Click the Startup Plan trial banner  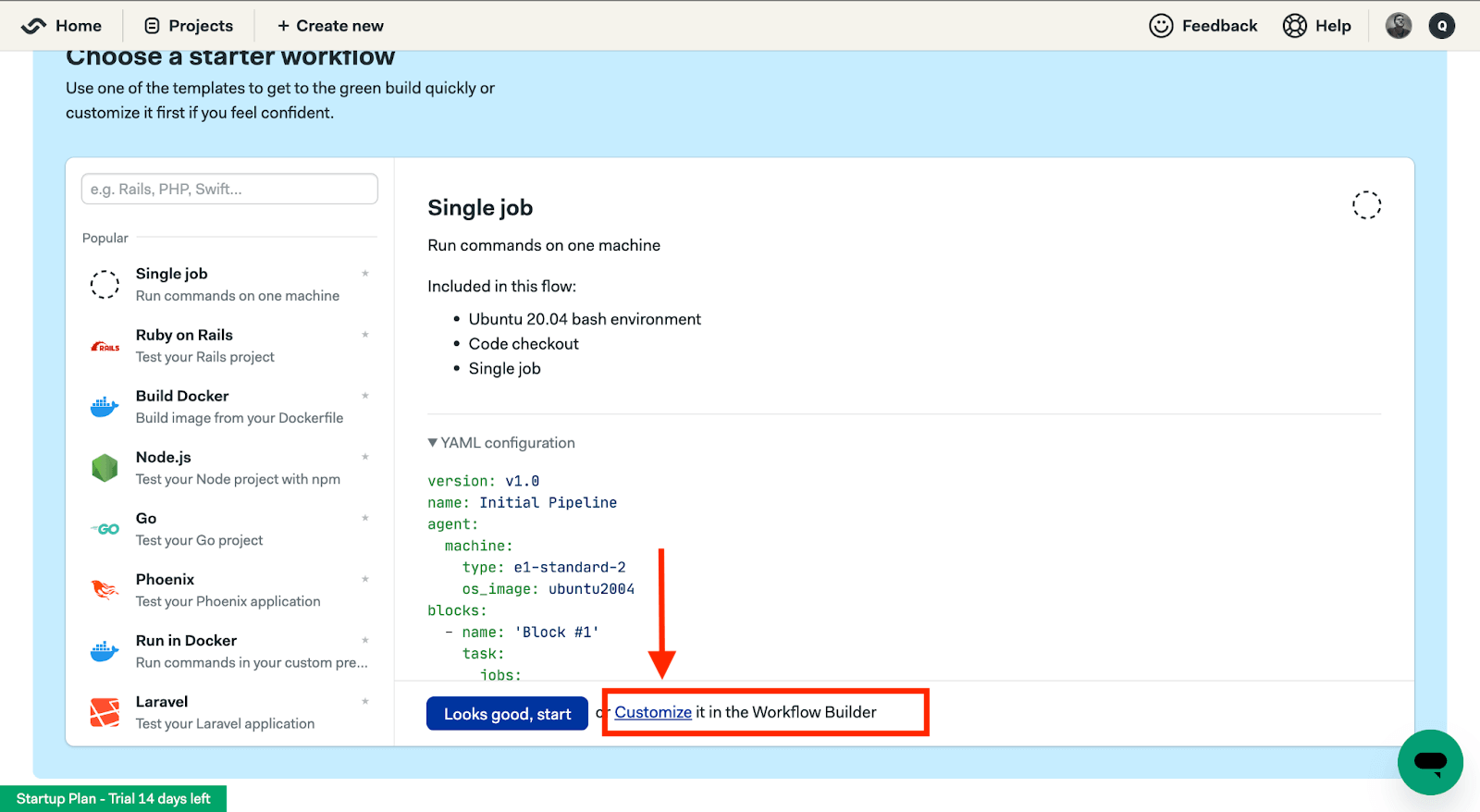coord(113,798)
